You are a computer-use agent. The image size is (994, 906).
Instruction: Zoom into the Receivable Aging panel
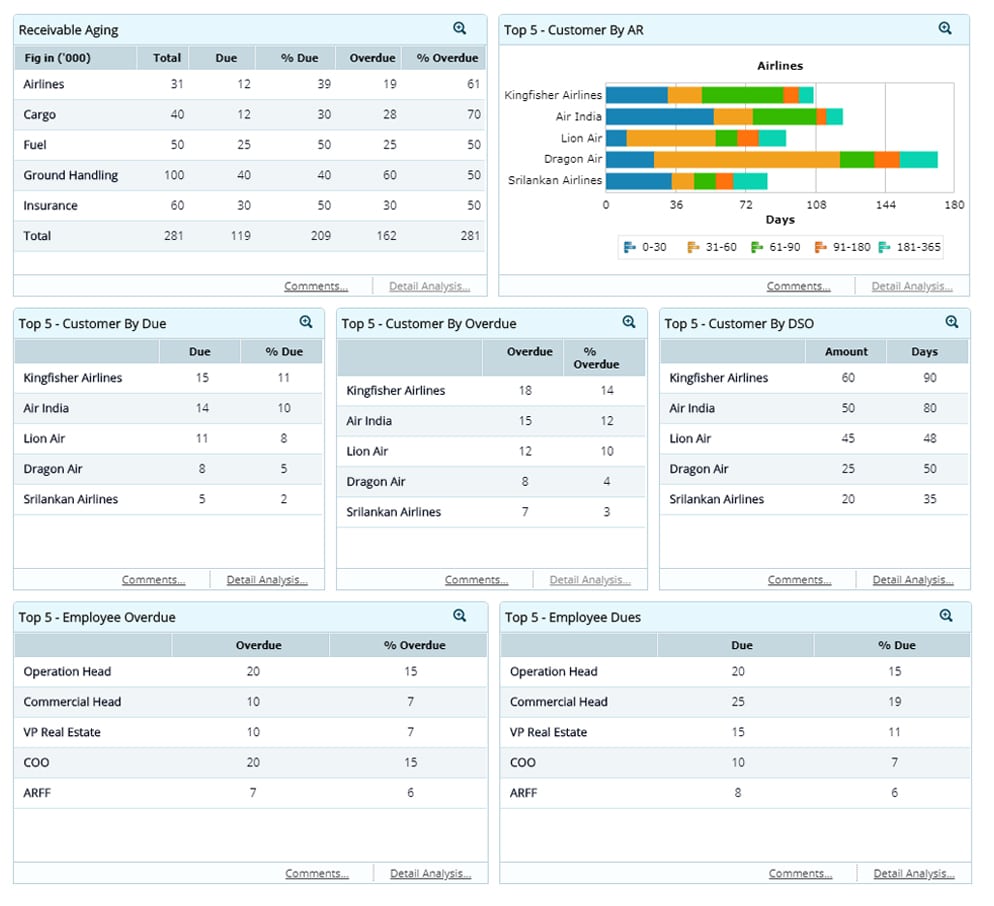click(x=460, y=29)
